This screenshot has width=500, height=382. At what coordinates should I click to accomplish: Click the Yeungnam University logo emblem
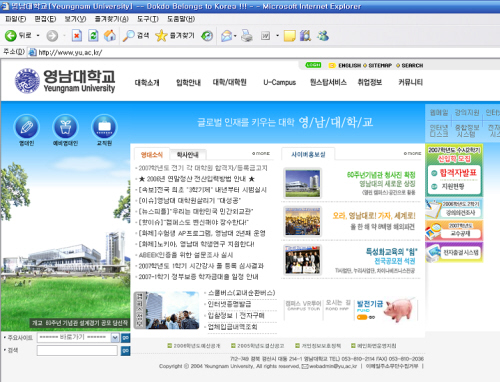(x=27, y=81)
